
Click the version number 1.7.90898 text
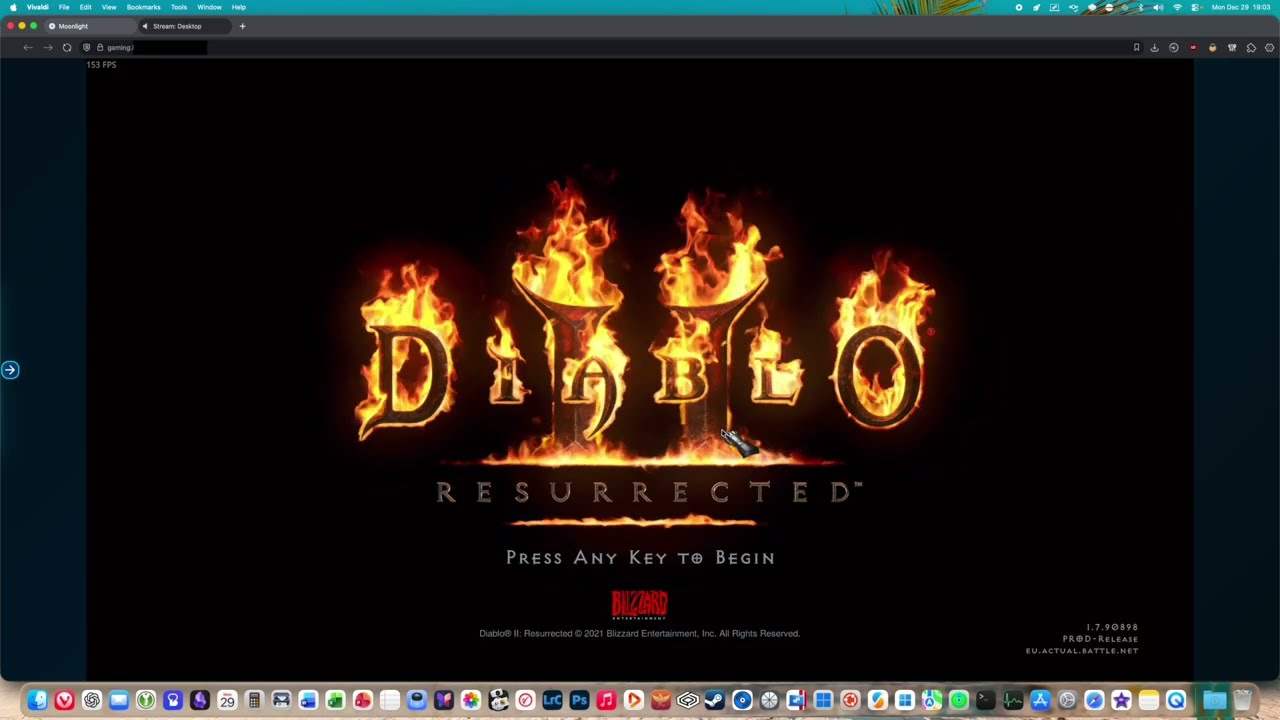1112,627
